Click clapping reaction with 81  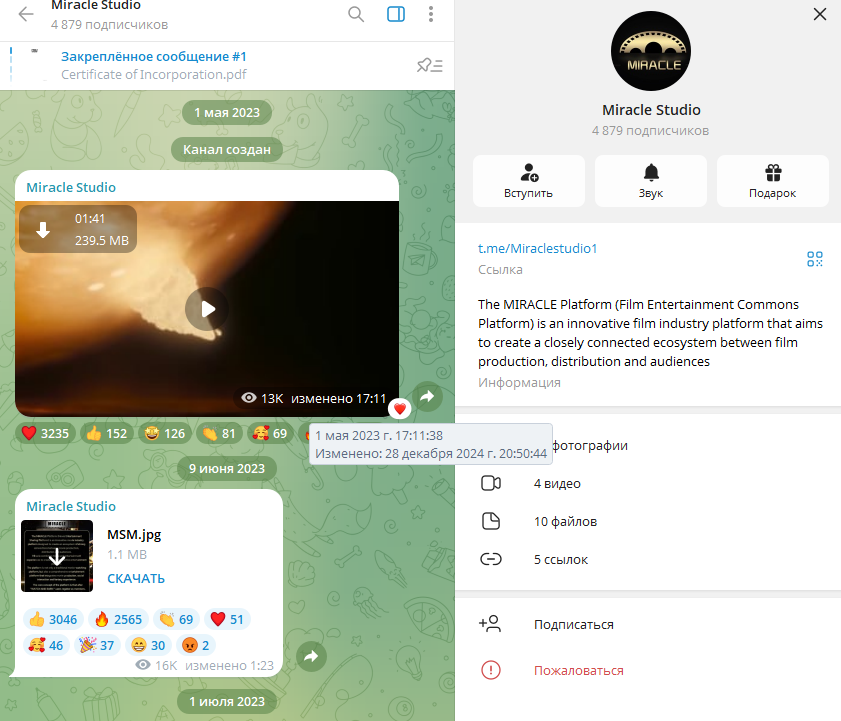pos(219,433)
